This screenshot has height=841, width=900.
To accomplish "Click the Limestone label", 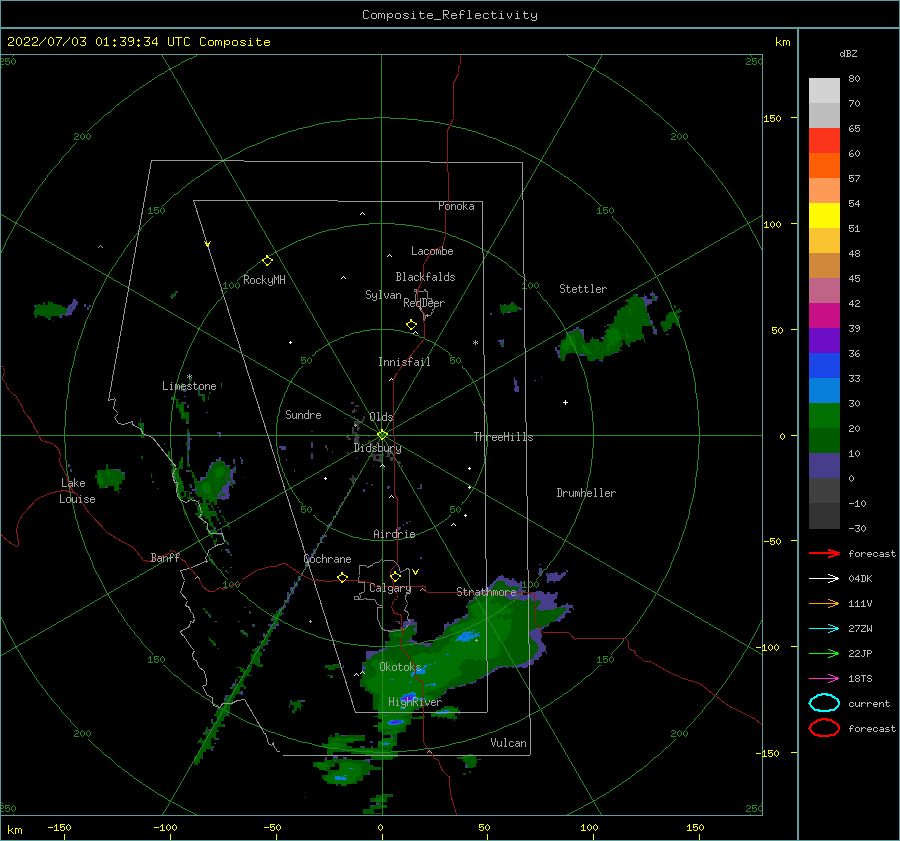I will (189, 386).
